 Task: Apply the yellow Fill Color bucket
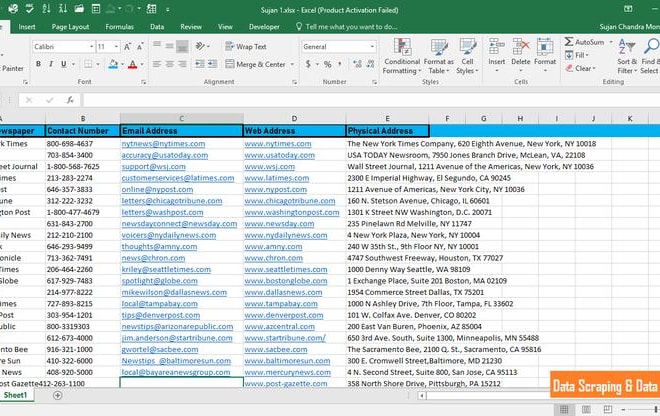(113, 64)
